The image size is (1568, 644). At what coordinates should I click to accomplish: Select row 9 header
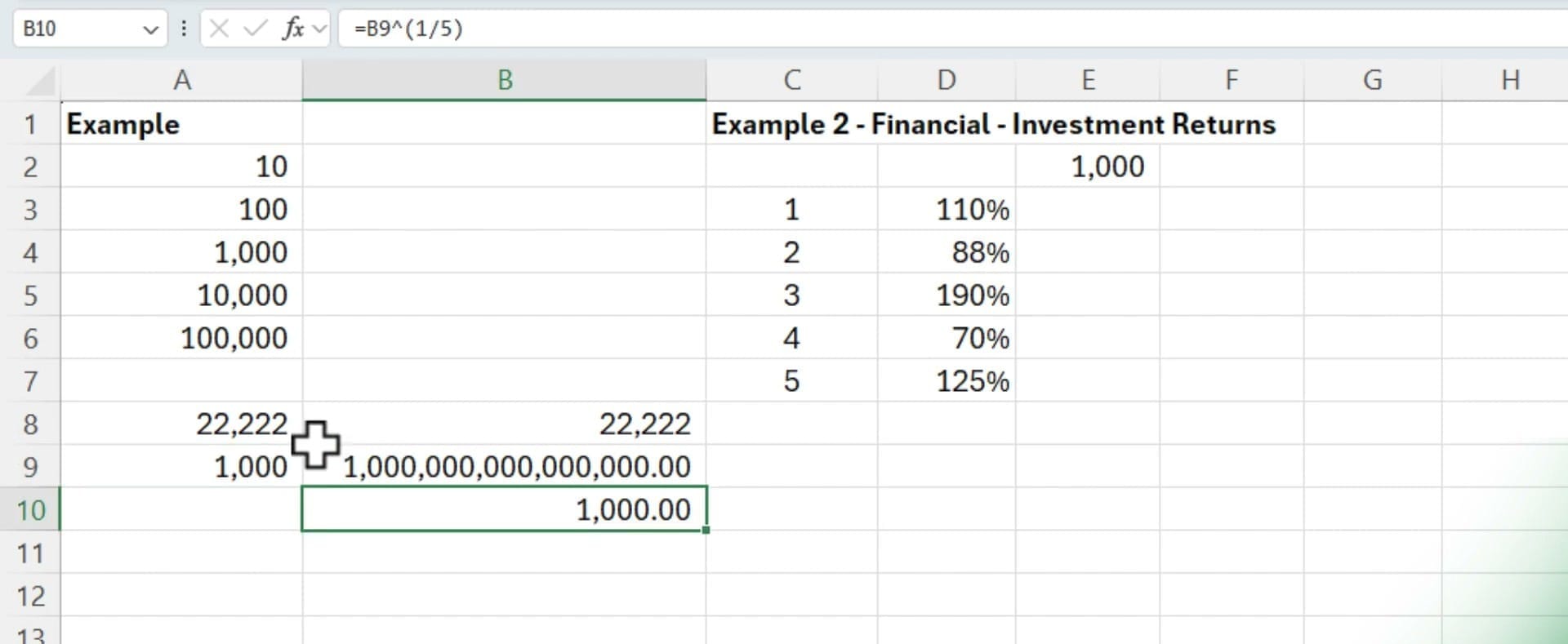point(30,467)
